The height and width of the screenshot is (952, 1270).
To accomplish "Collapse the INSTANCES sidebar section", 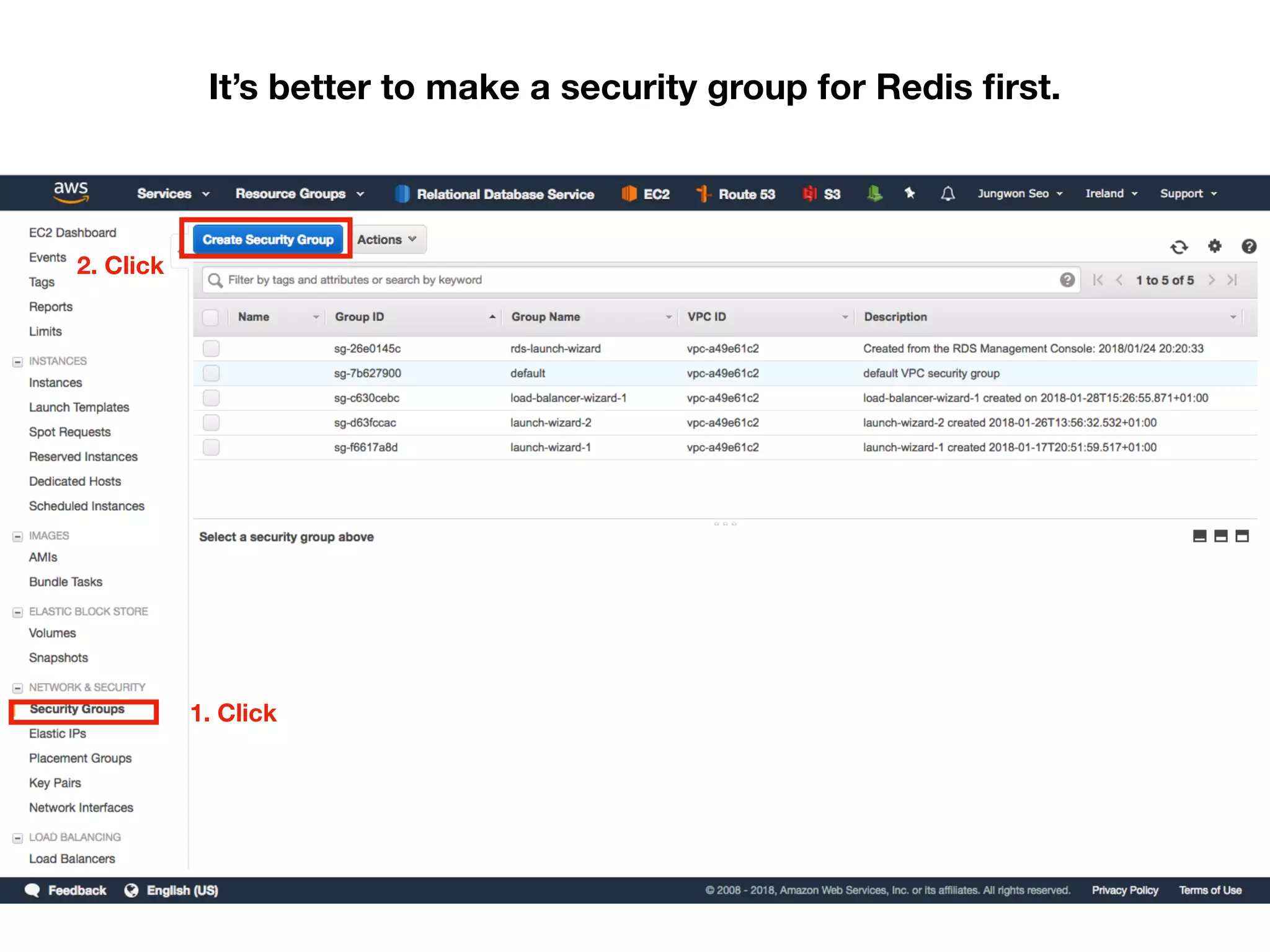I will point(17,361).
